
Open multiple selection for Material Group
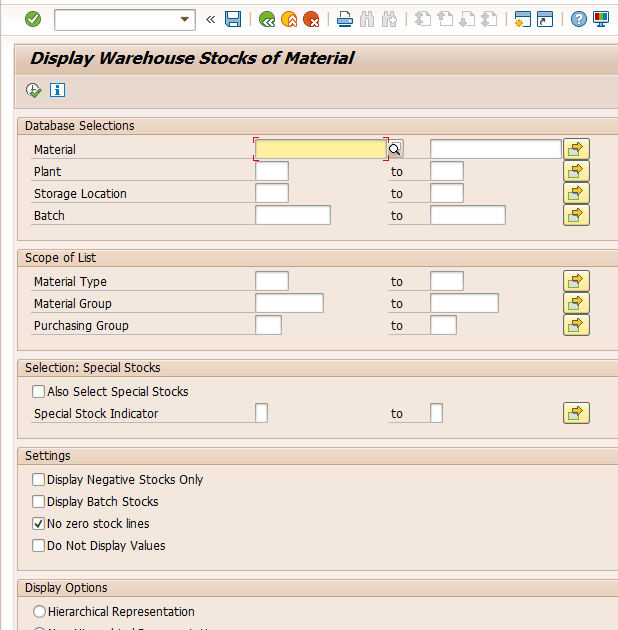(576, 303)
